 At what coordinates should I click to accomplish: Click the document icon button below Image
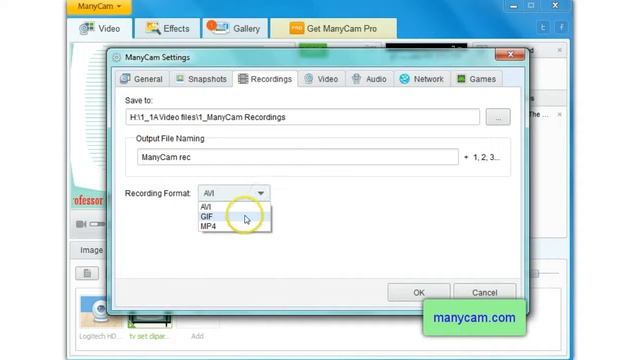coord(87,273)
